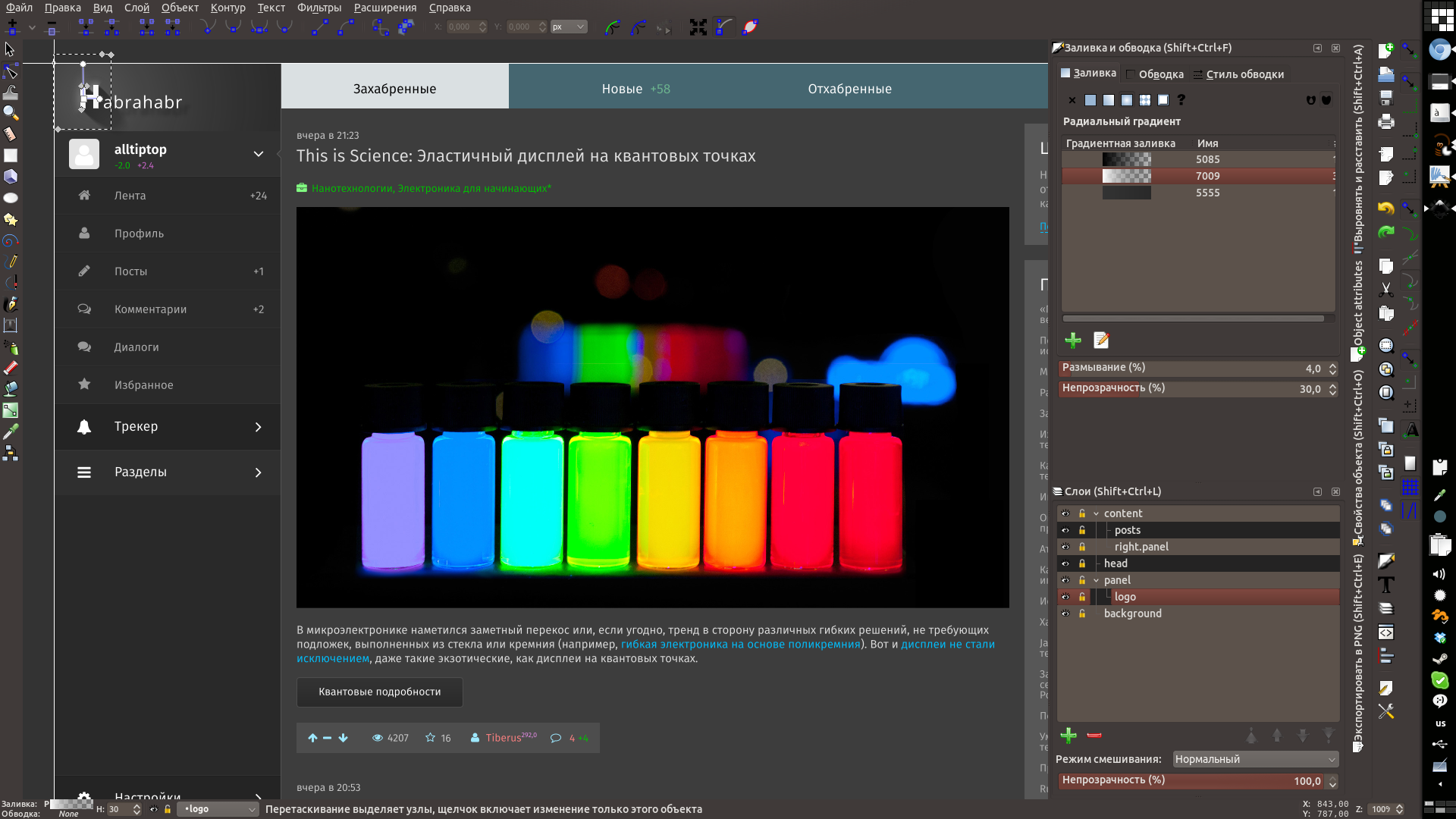Viewport: 1456px width, 819px height.
Task: Click the Захабренные tab
Action: pyautogui.click(x=394, y=88)
